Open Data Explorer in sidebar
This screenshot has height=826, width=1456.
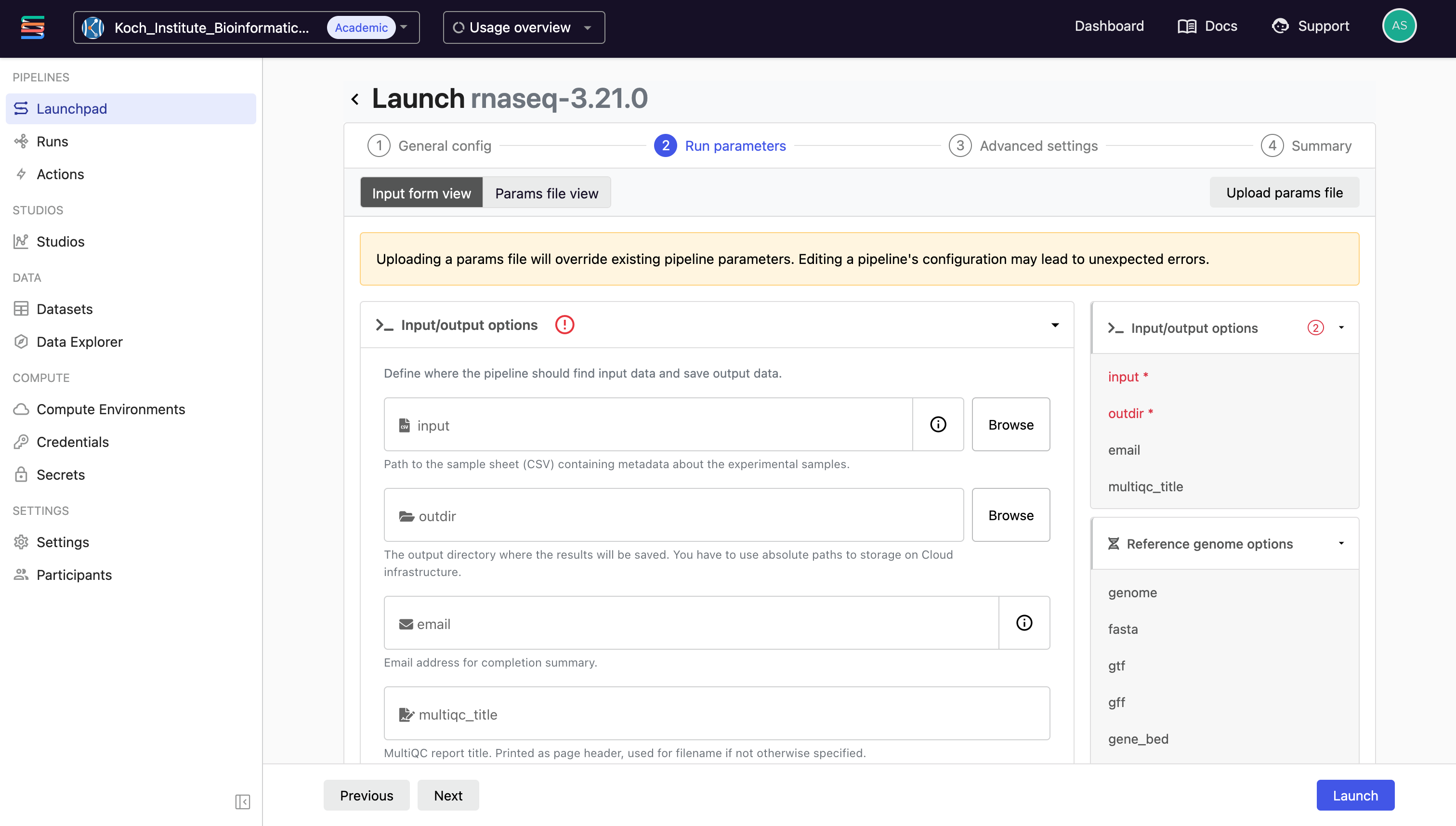[x=79, y=341]
